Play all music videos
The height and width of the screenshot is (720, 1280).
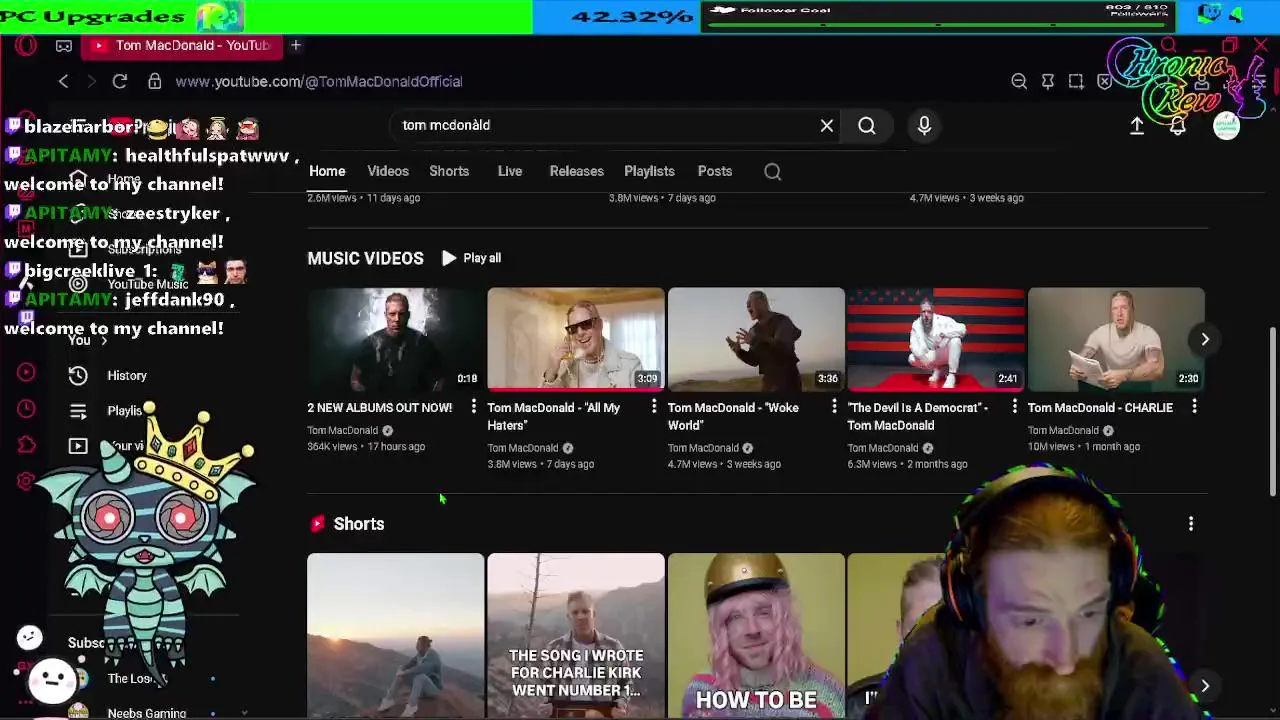coord(471,258)
